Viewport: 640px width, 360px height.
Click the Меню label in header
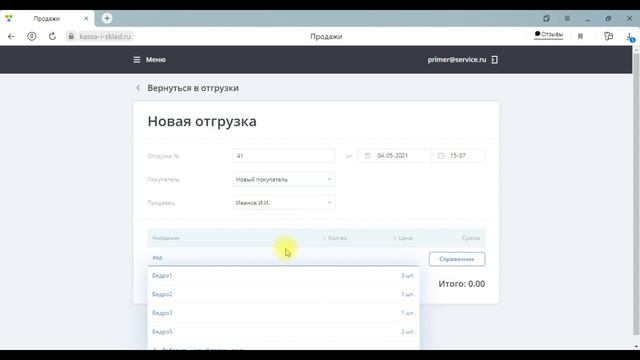[x=156, y=60]
